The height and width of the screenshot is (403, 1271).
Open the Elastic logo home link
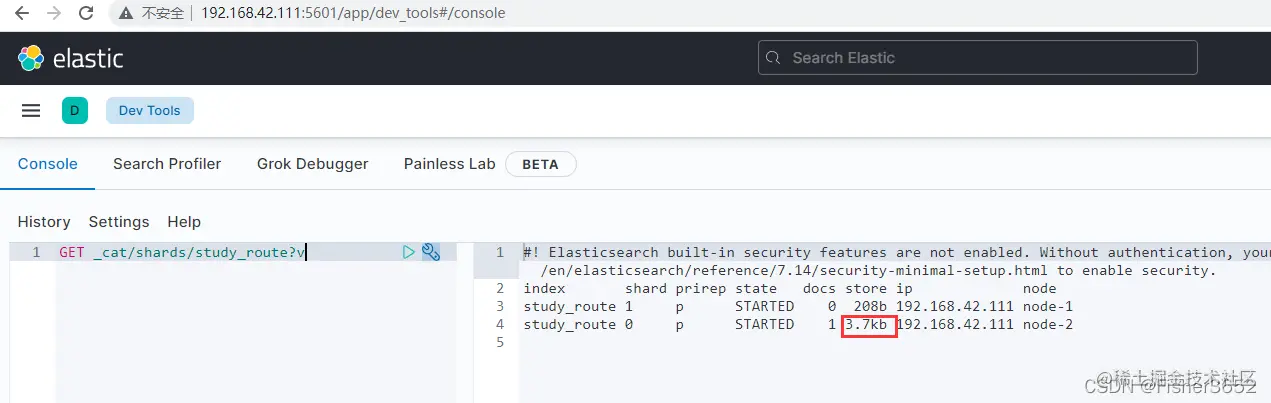(70, 58)
